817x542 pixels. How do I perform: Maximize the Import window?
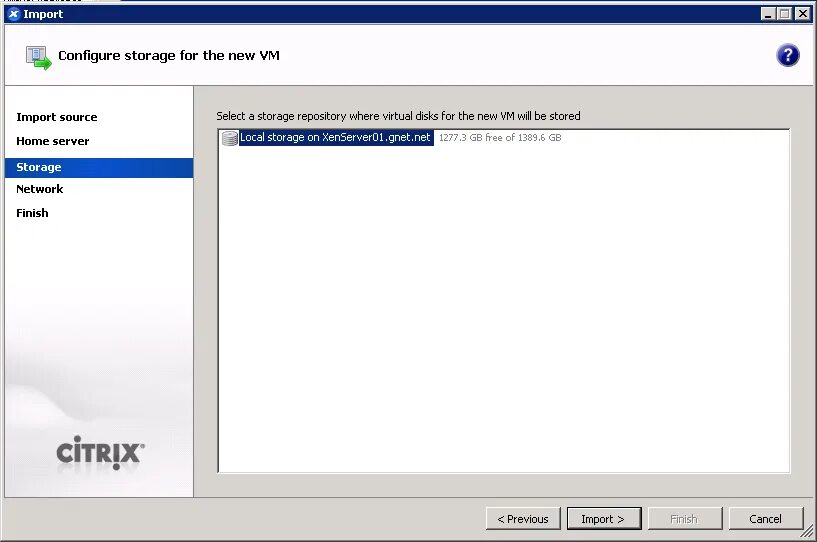click(x=785, y=14)
